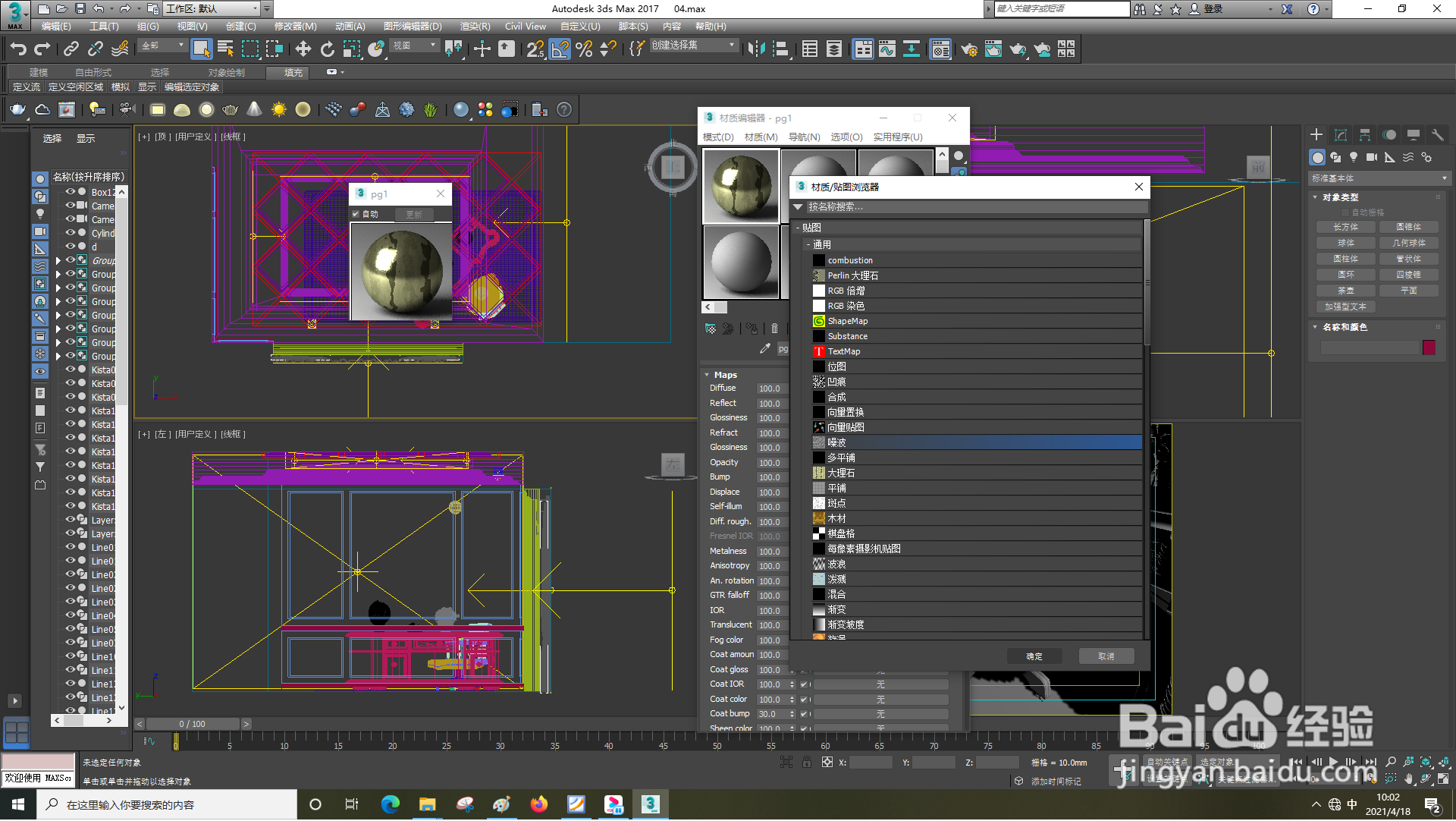
Task: Click the Undo arrow in main toolbar
Action: [x=18, y=49]
